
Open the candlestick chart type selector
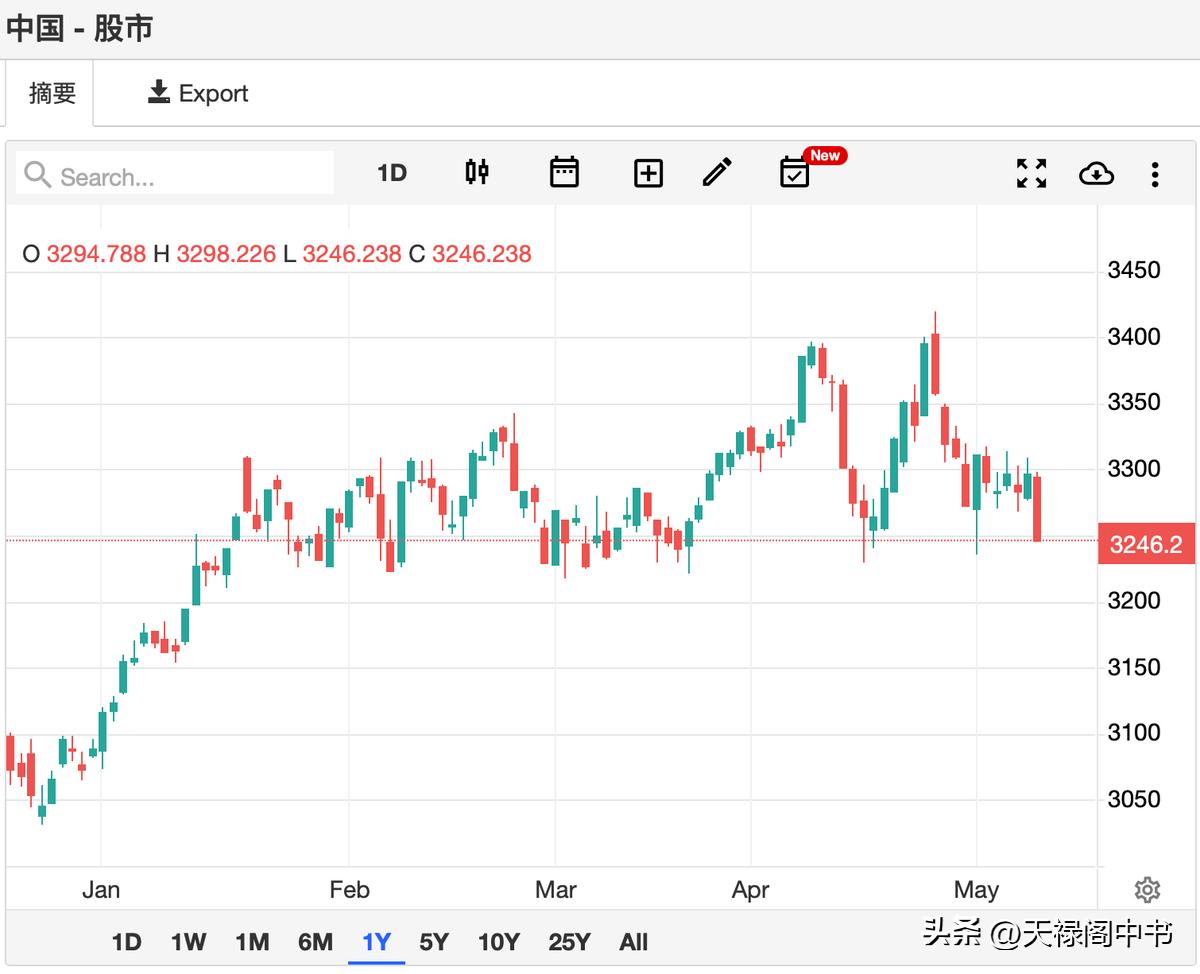pyautogui.click(x=477, y=173)
